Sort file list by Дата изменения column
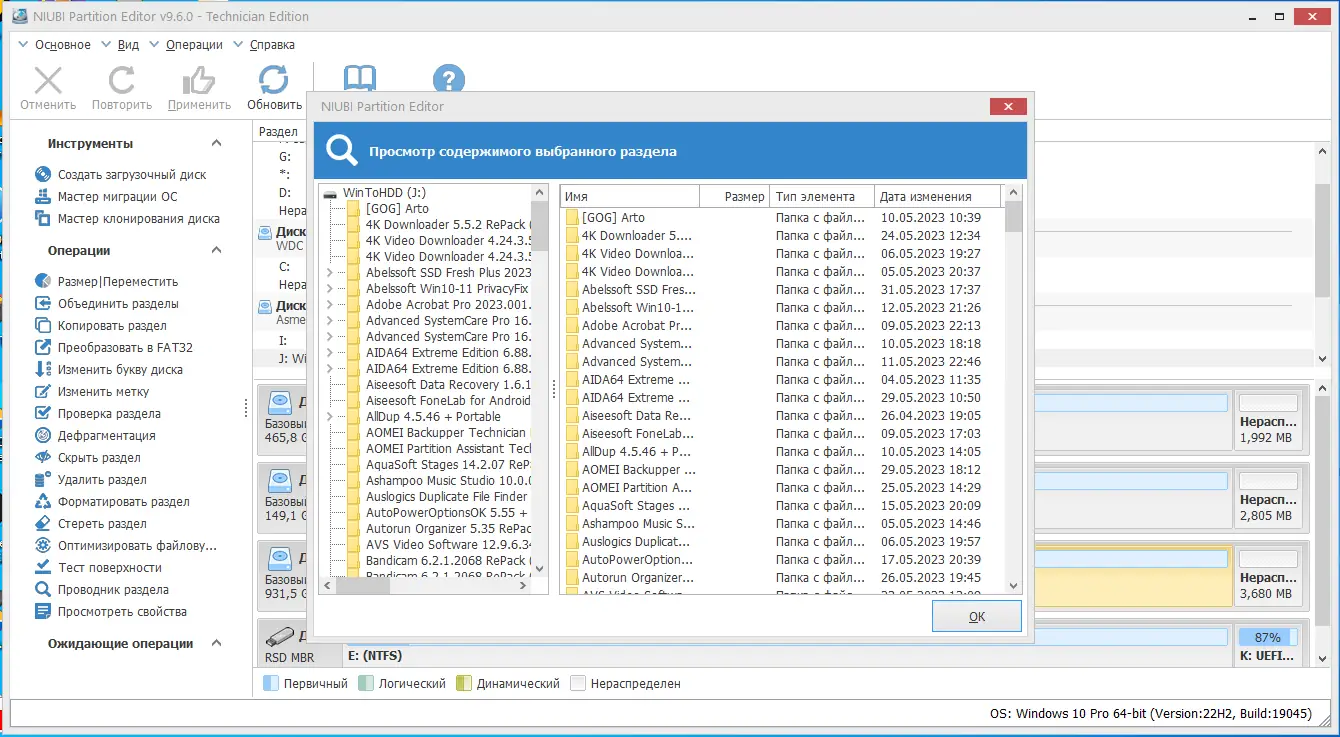1340x737 pixels. pos(938,197)
